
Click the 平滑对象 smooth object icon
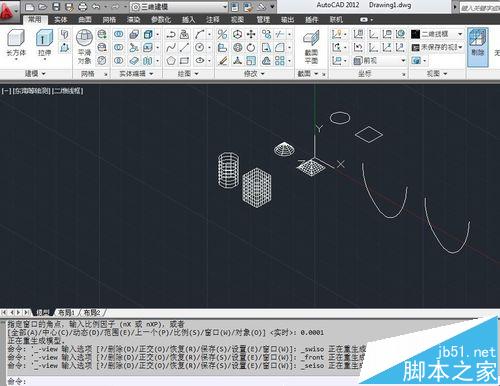[x=84, y=46]
